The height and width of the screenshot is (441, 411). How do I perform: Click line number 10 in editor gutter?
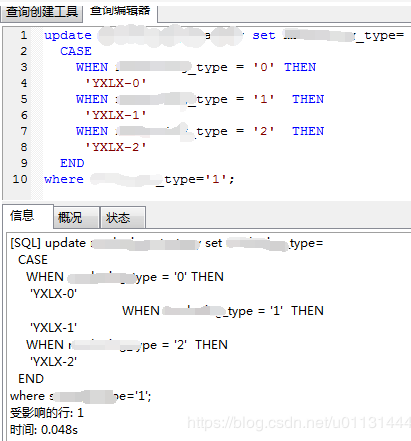point(20,179)
